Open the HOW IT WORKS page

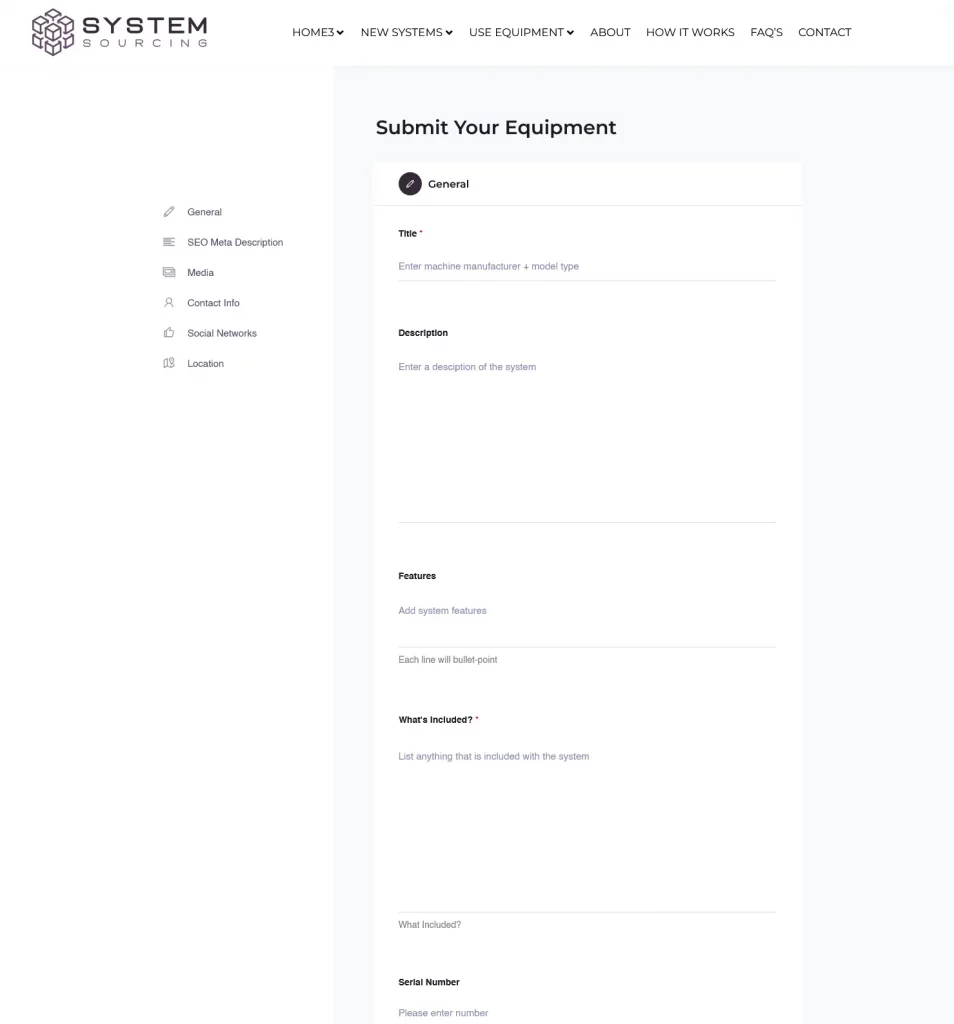pos(690,32)
